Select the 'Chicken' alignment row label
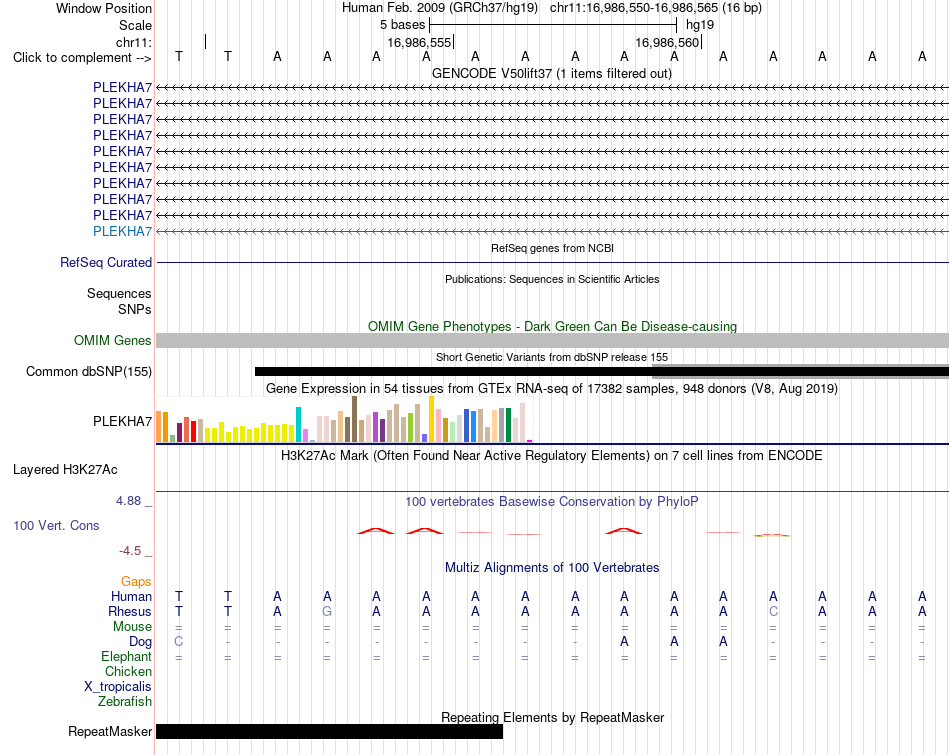 pyautogui.click(x=128, y=671)
